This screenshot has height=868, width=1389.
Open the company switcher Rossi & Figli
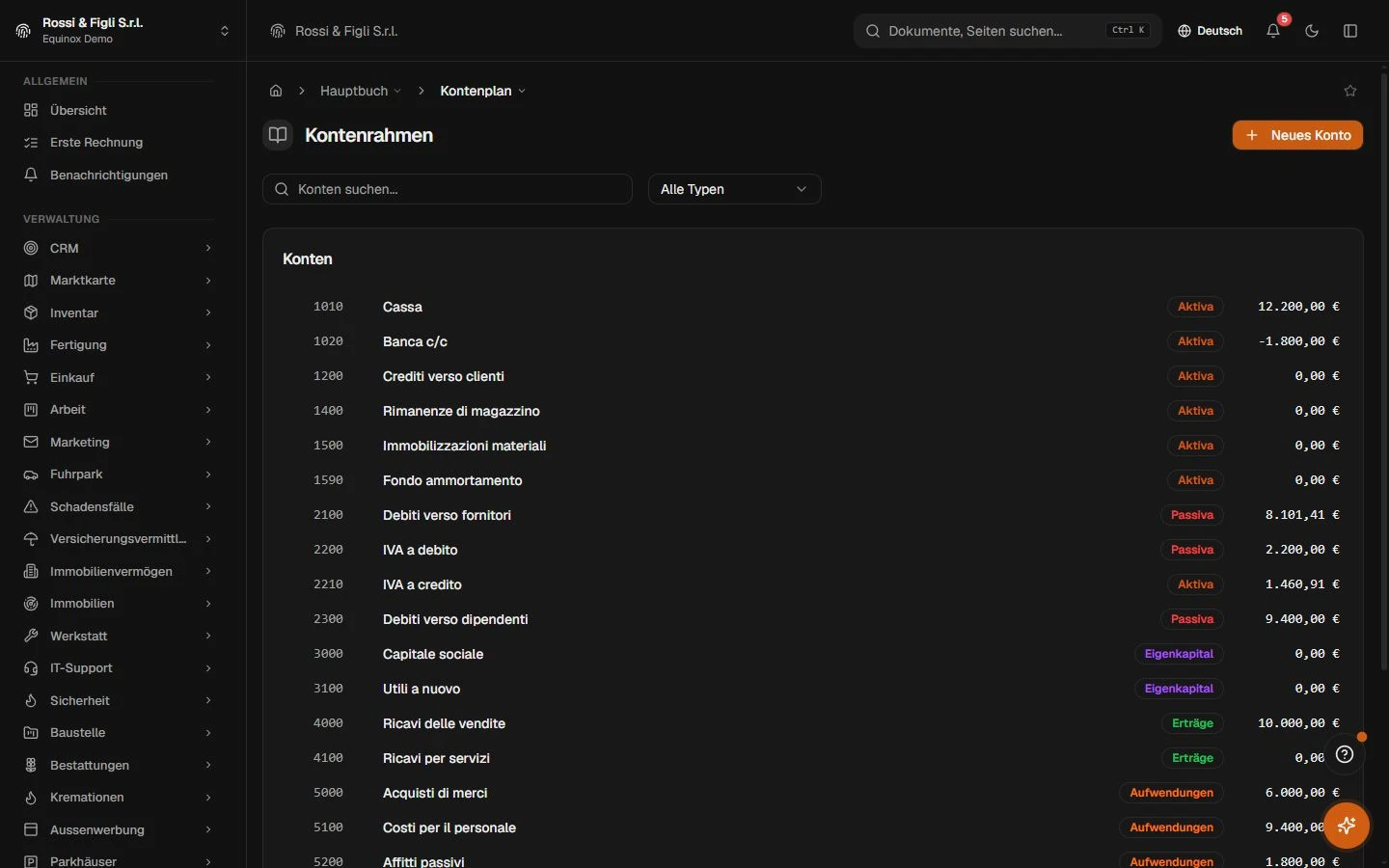123,31
